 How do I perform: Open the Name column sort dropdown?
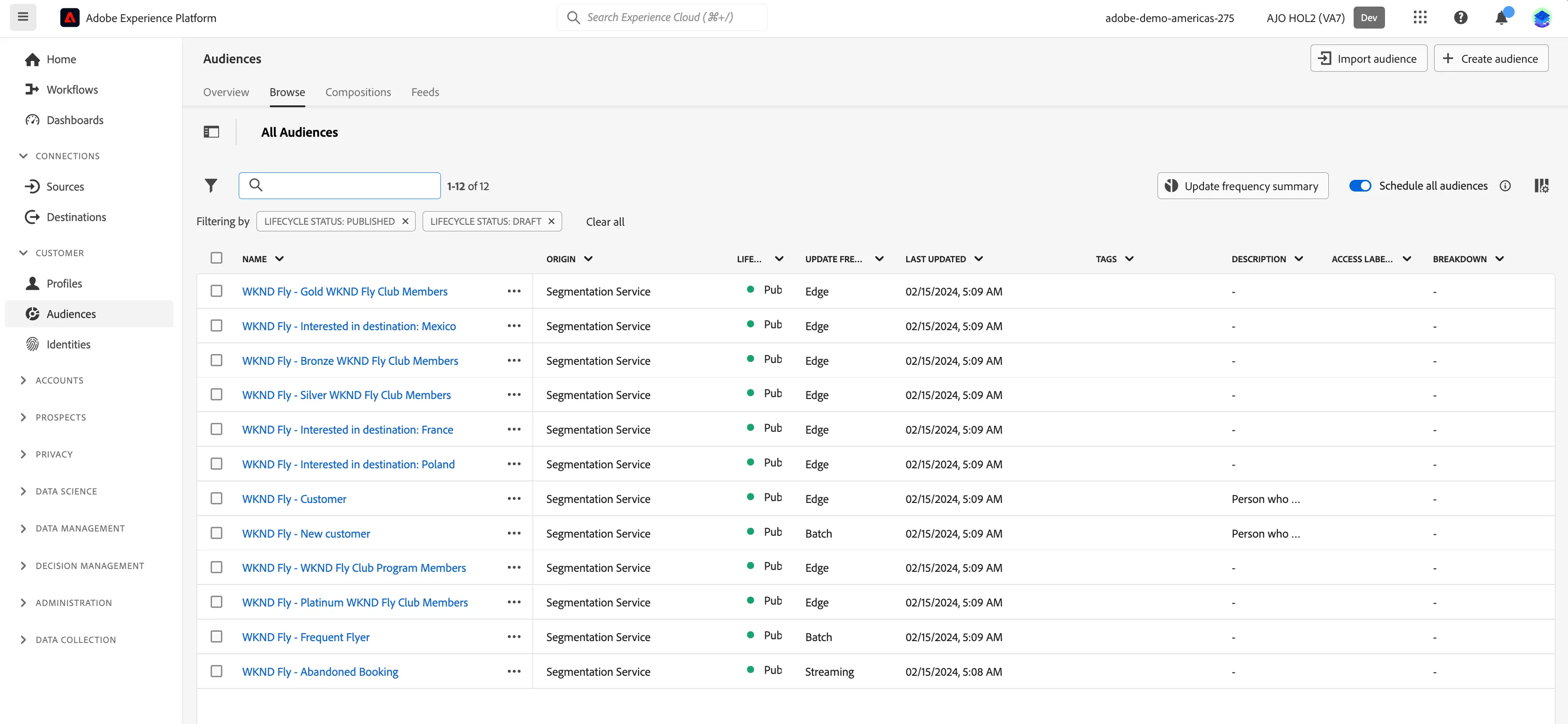click(279, 259)
